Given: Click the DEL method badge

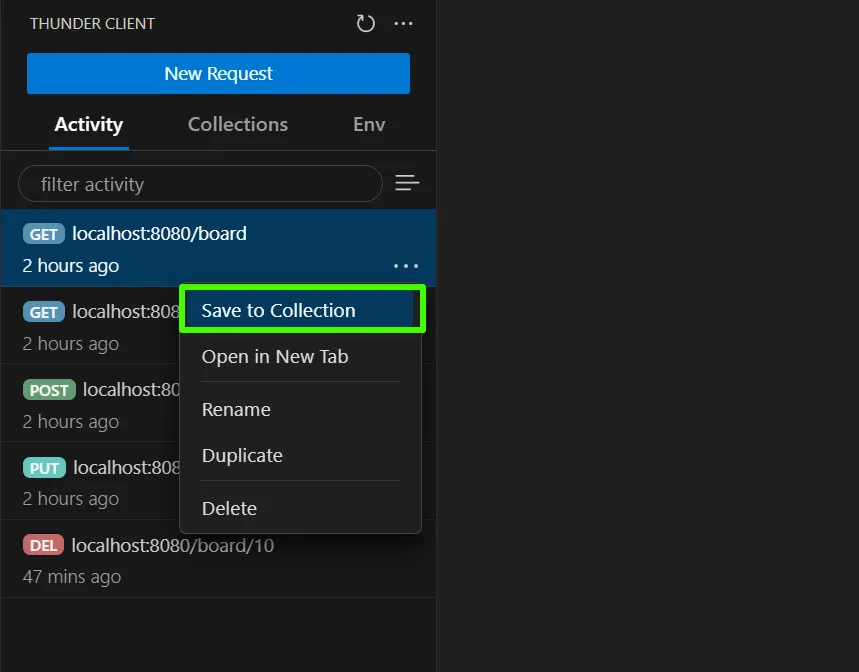Looking at the screenshot, I should tap(43, 545).
